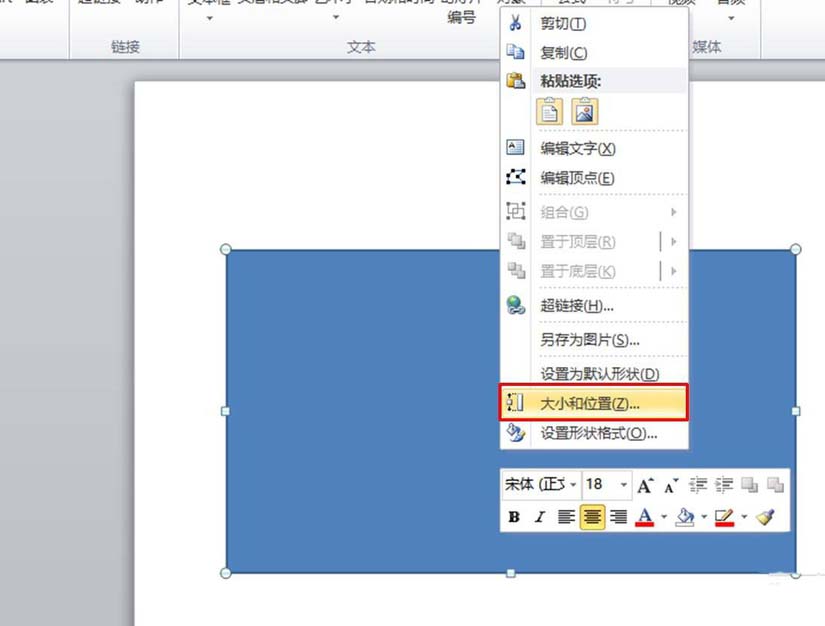Choose the Keep Source Formatting paste option
This screenshot has height=626, width=825.
[548, 111]
